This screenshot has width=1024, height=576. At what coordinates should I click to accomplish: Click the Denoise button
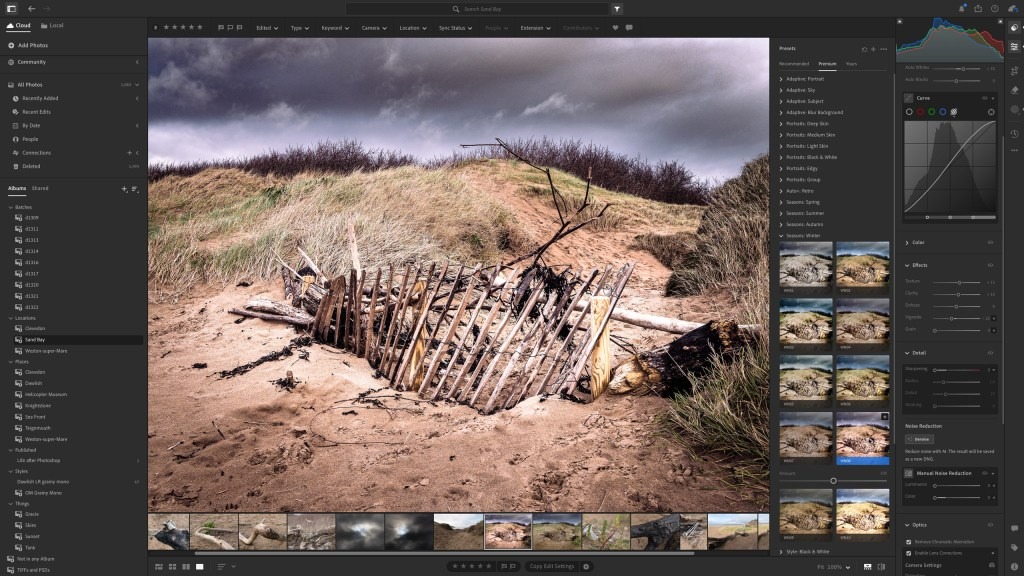click(918, 439)
